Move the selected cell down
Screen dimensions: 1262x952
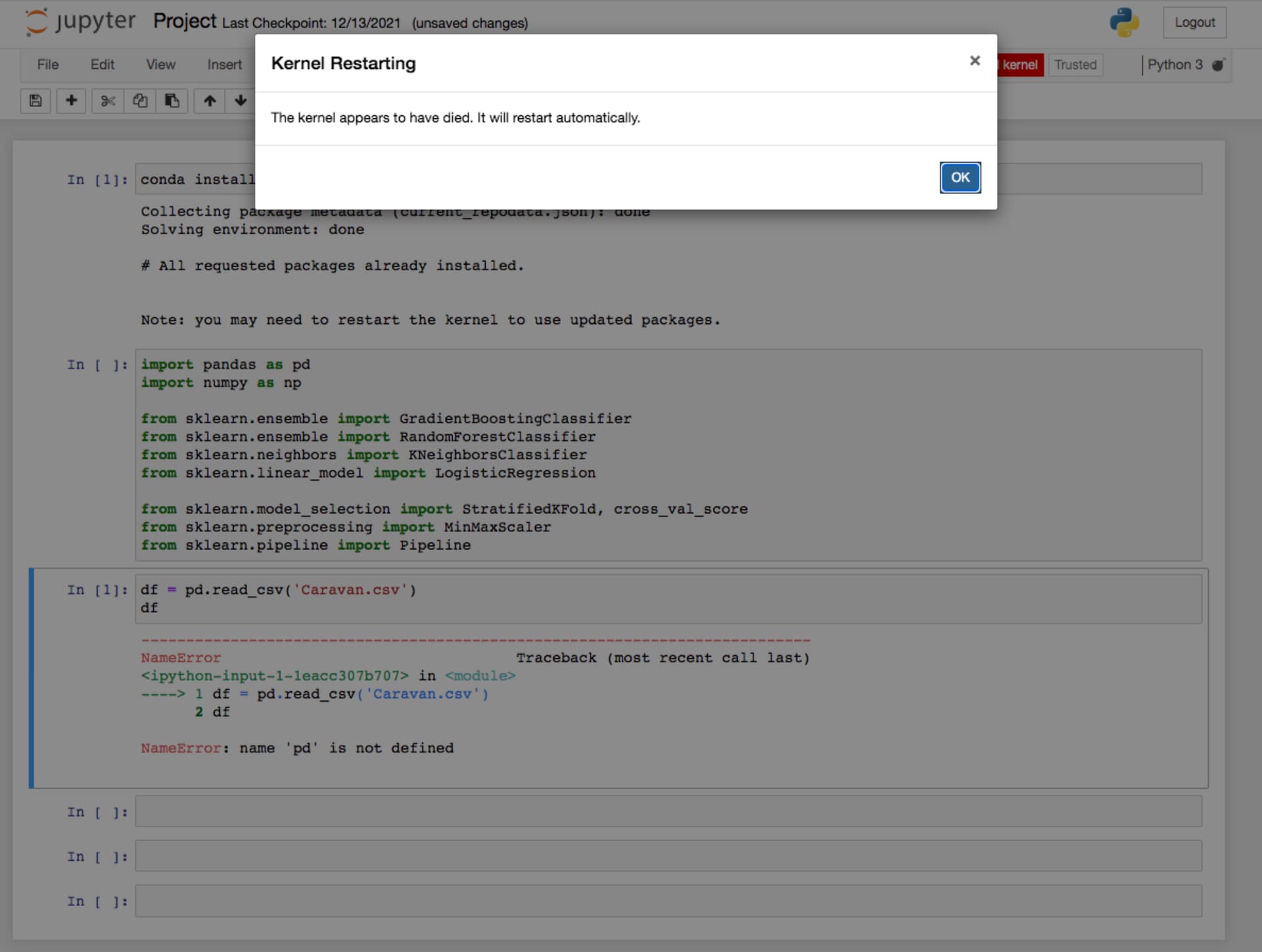[241, 101]
